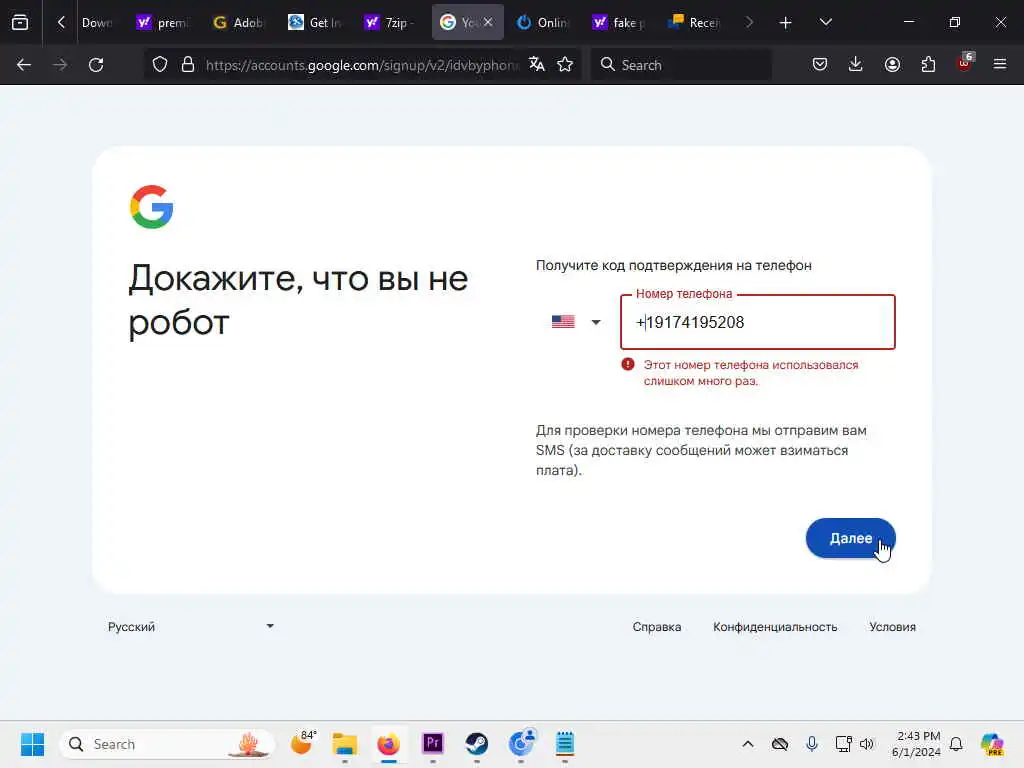The width and height of the screenshot is (1024, 768).
Task: Show hidden system tray icons
Action: coord(748,744)
